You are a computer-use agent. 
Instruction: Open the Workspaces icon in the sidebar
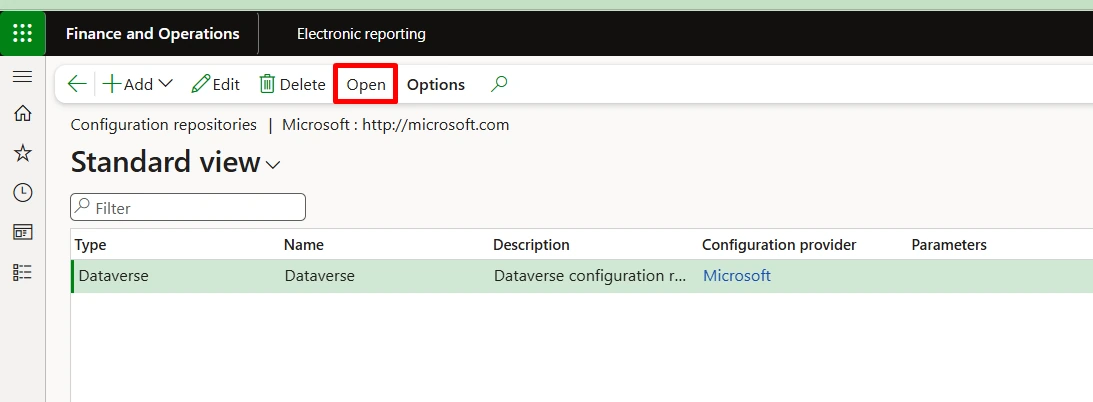22,233
